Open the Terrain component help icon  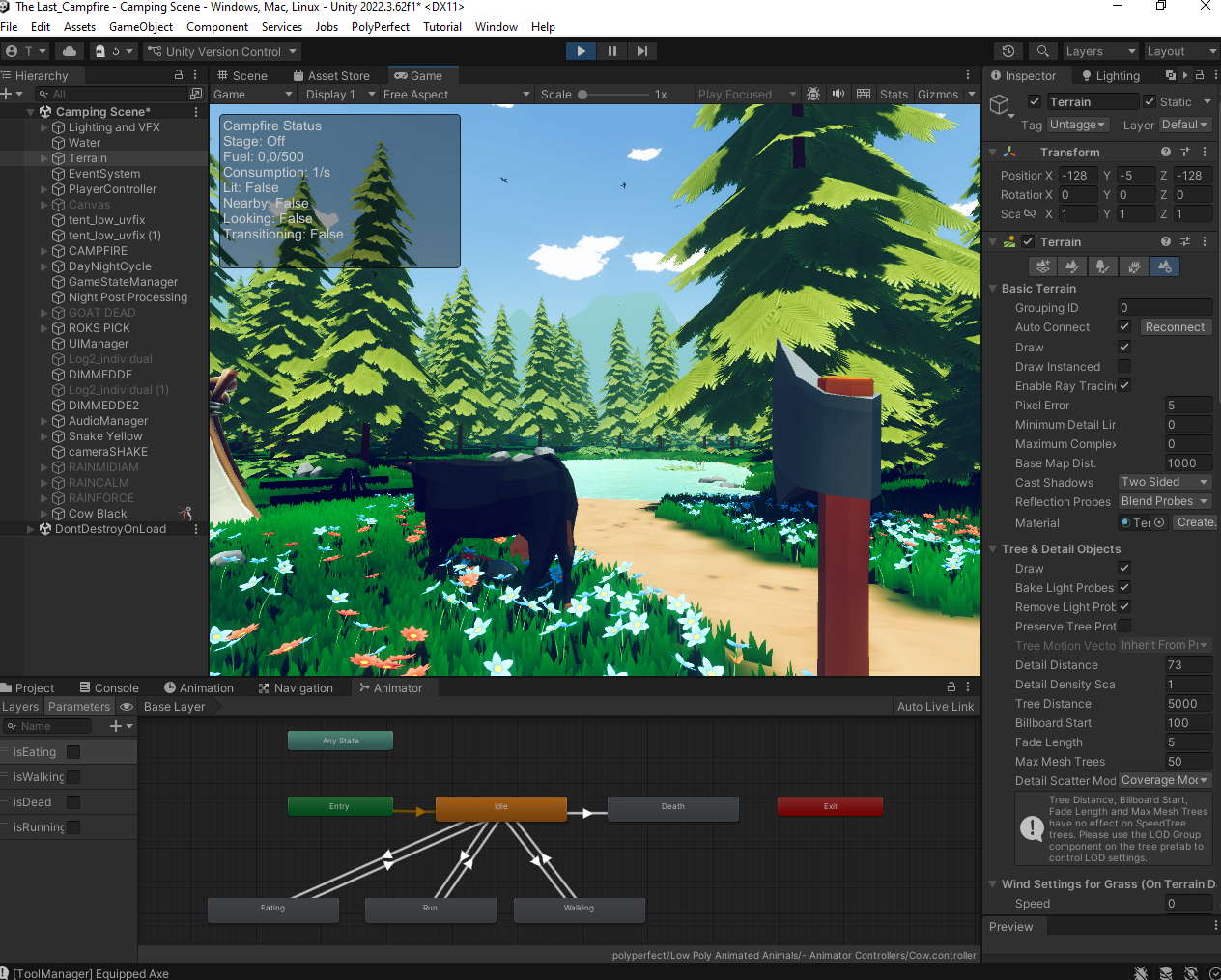[x=1166, y=241]
